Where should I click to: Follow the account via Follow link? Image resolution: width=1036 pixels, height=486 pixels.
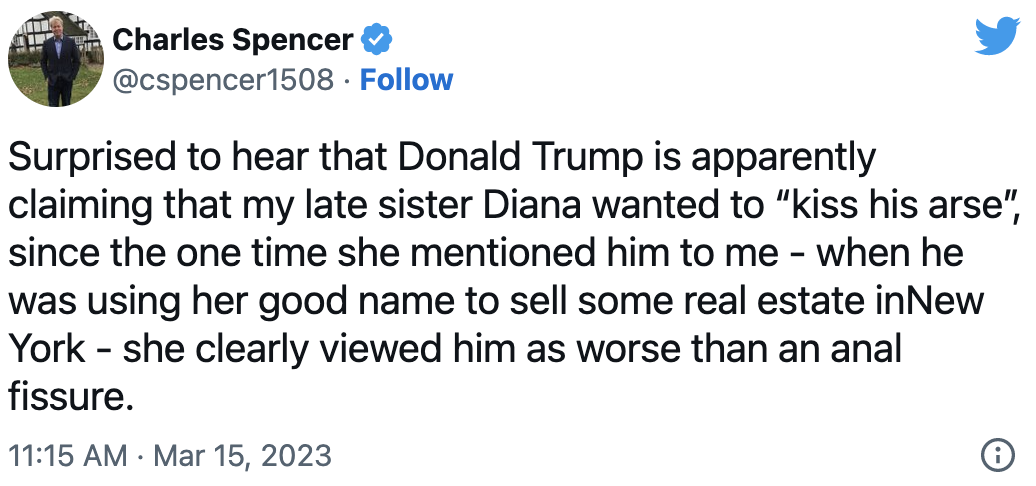(406, 79)
